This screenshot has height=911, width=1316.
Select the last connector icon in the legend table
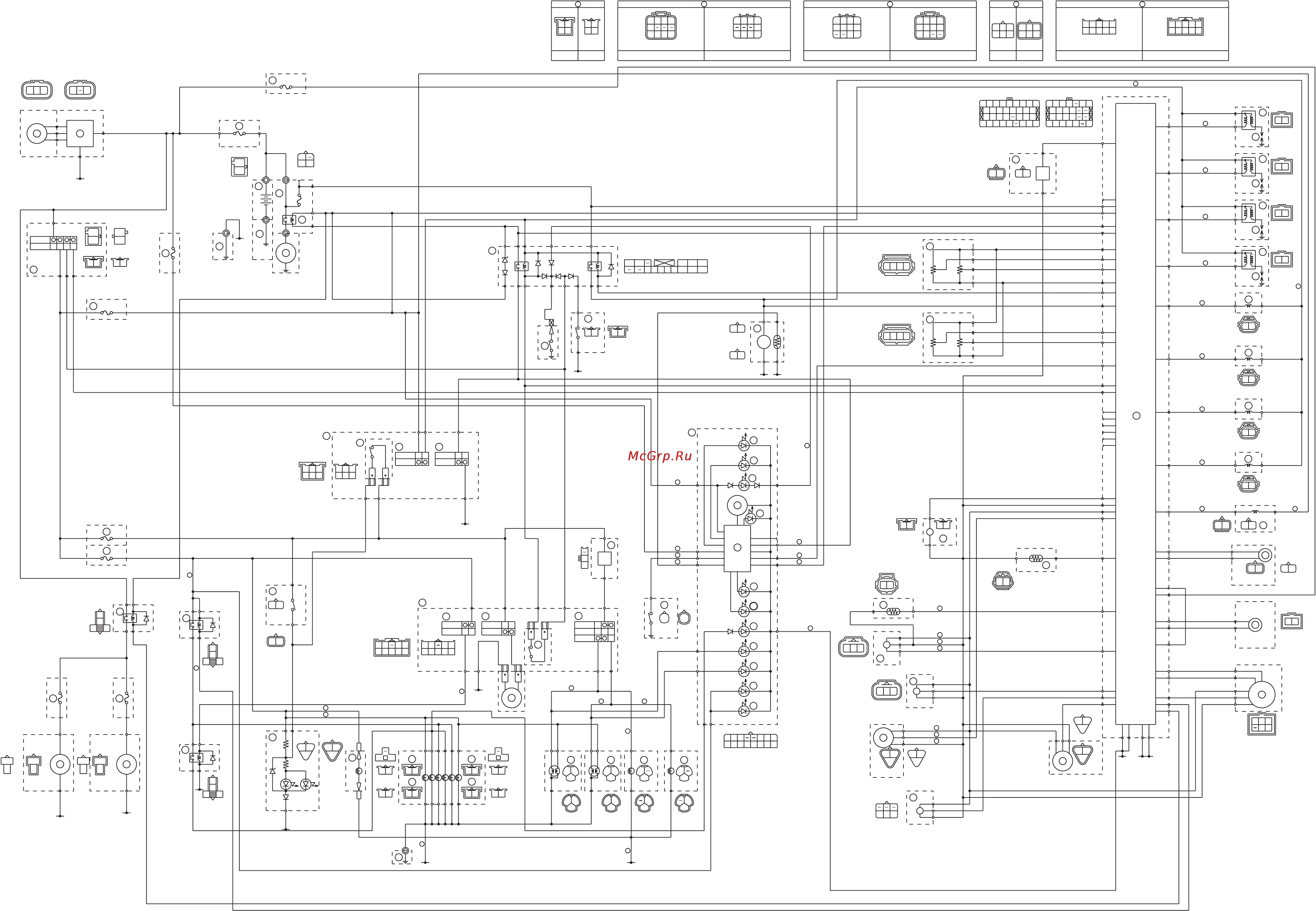[1185, 26]
